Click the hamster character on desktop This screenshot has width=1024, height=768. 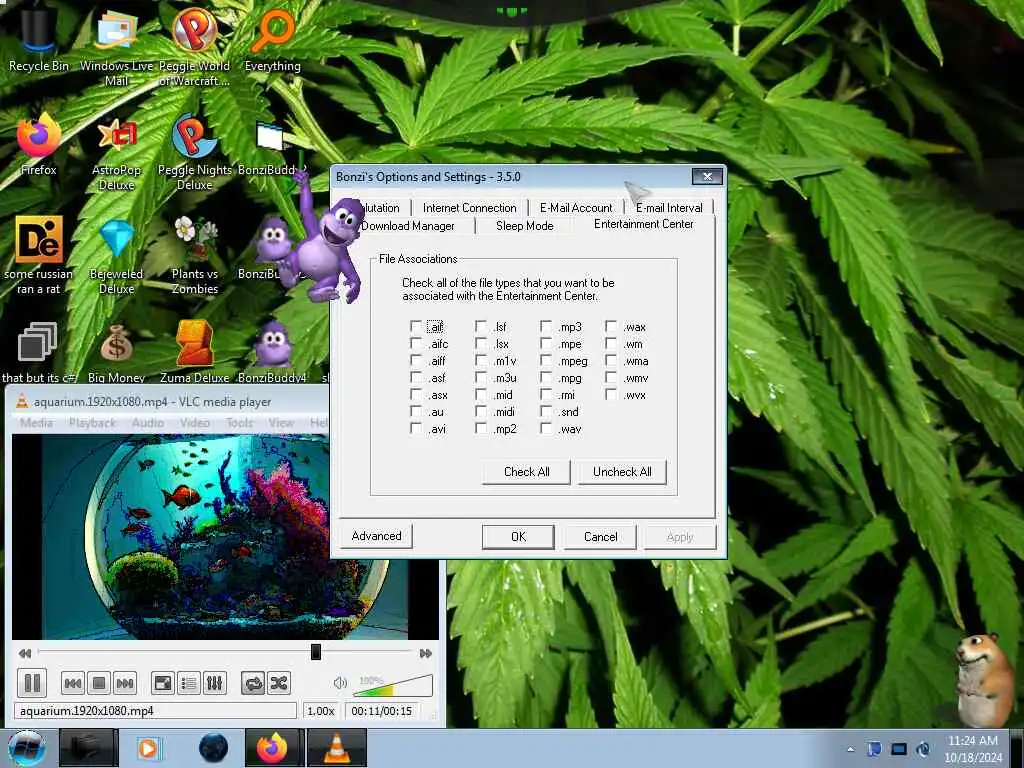tap(985, 679)
